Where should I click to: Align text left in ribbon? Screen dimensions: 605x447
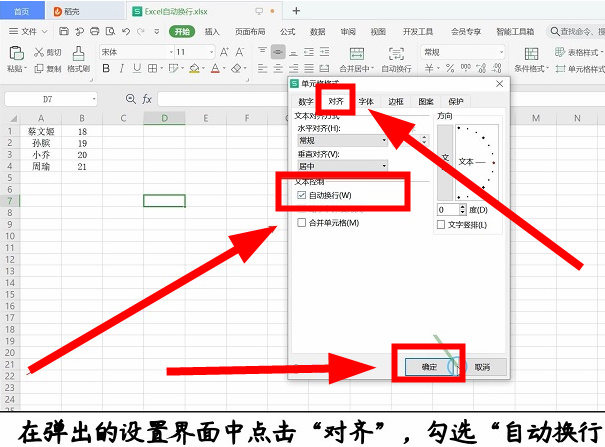click(x=262, y=68)
